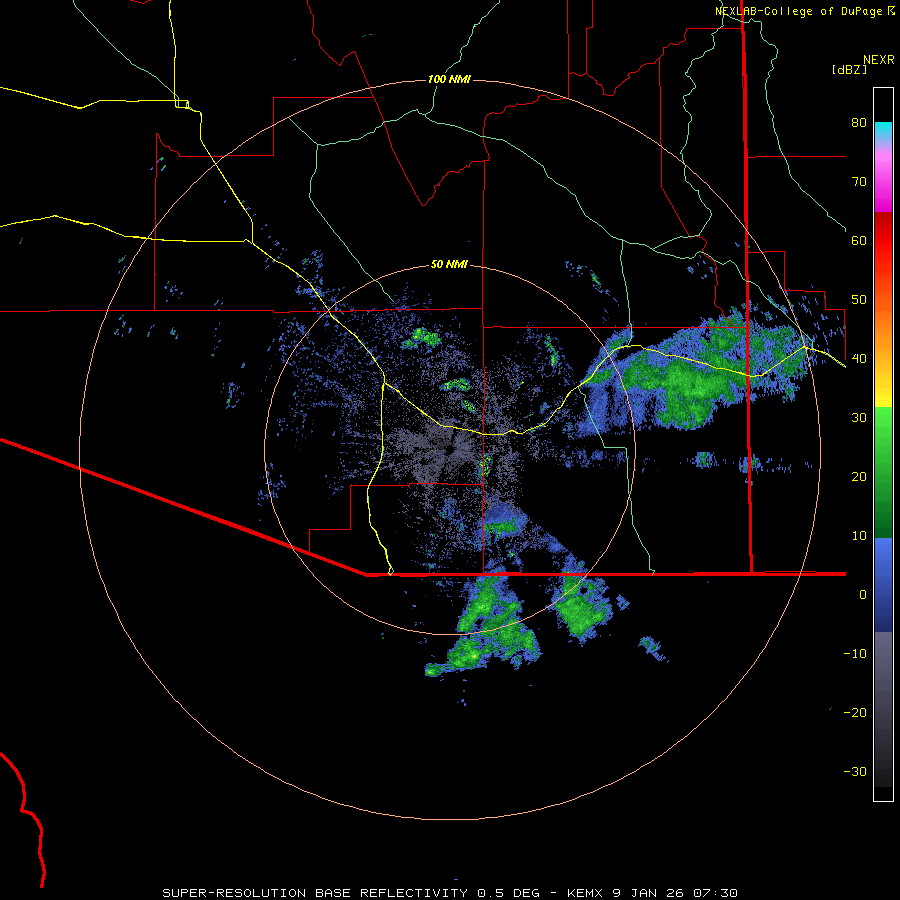Click the 40 dBZ scale value
The height and width of the screenshot is (900, 900).
[x=859, y=359]
